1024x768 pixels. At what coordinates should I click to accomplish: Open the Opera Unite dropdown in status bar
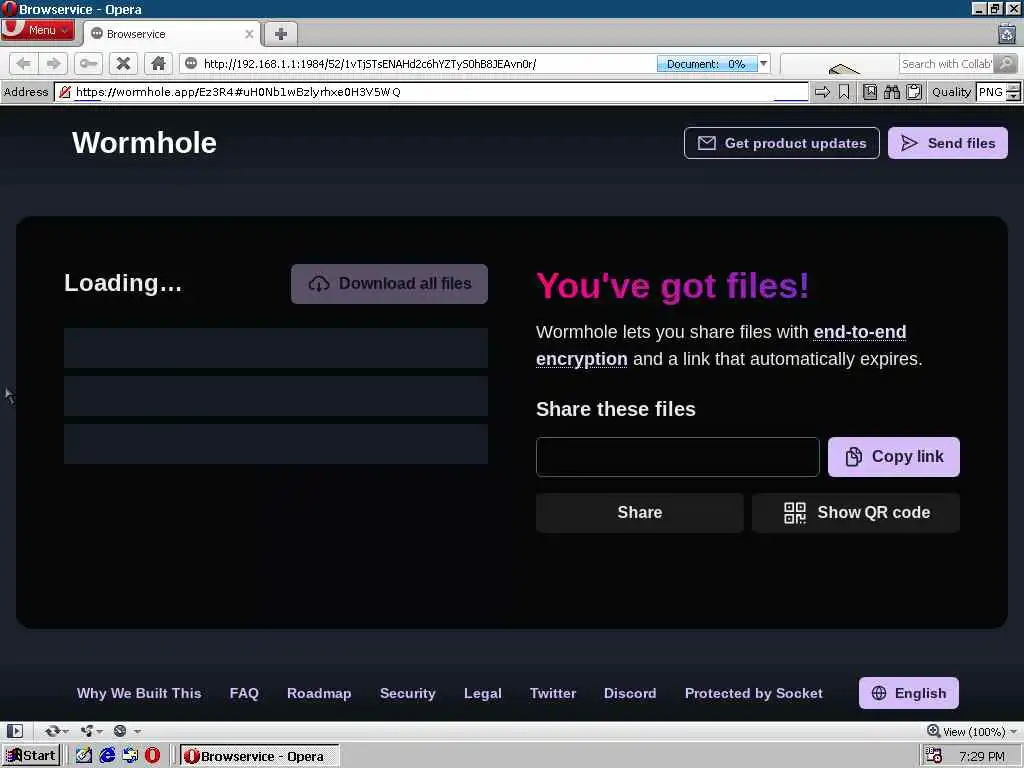pyautogui.click(x=91, y=731)
